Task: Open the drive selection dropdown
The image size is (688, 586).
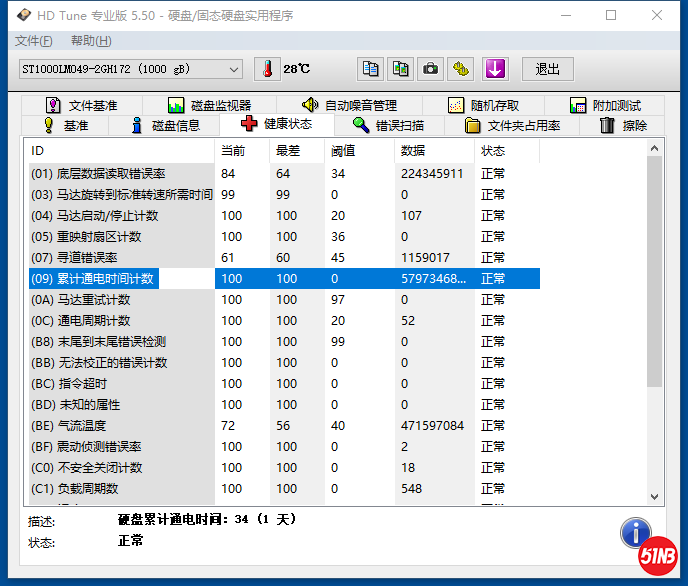Action: point(234,69)
